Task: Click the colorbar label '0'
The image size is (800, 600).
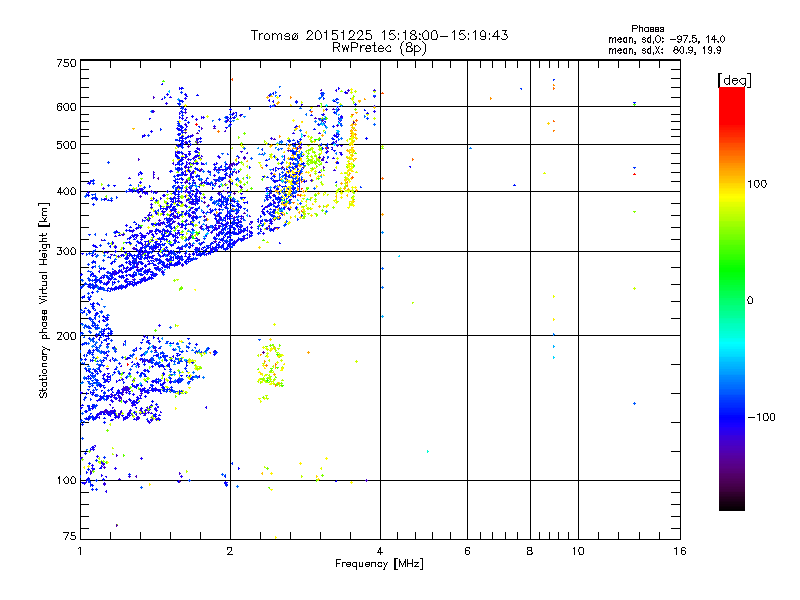Action: [x=750, y=301]
